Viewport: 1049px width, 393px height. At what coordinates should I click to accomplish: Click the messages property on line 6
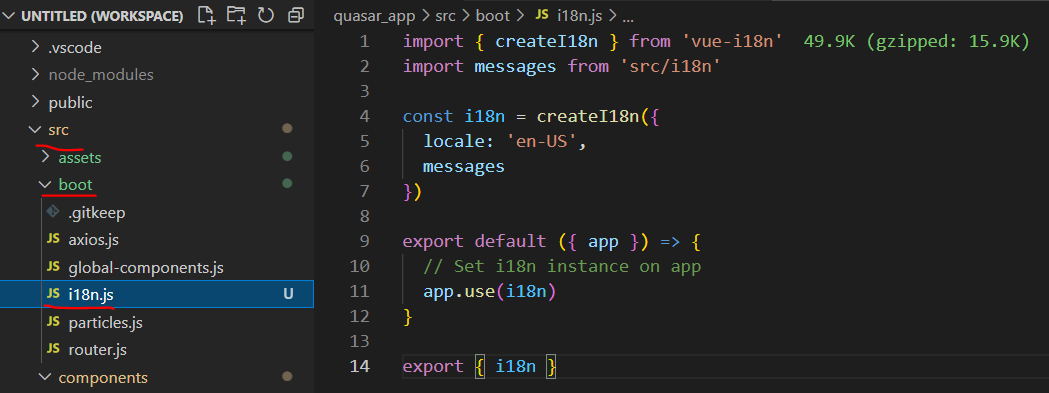[x=464, y=167]
